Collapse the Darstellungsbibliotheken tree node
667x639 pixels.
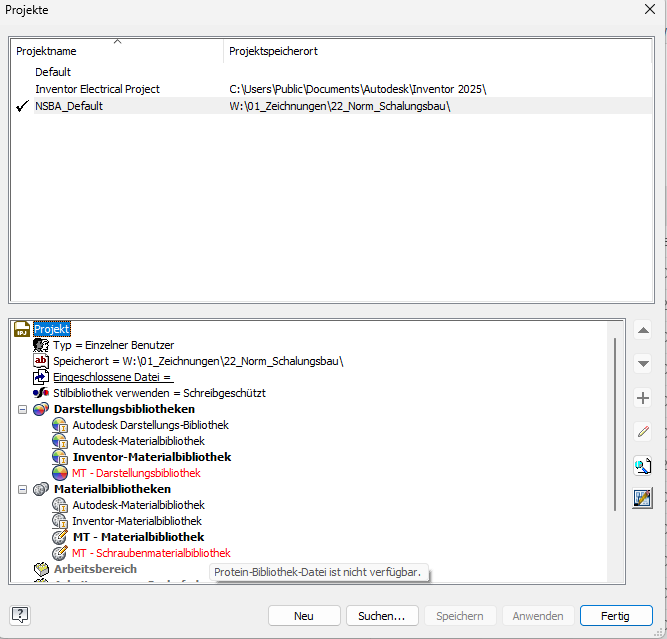click(22, 409)
